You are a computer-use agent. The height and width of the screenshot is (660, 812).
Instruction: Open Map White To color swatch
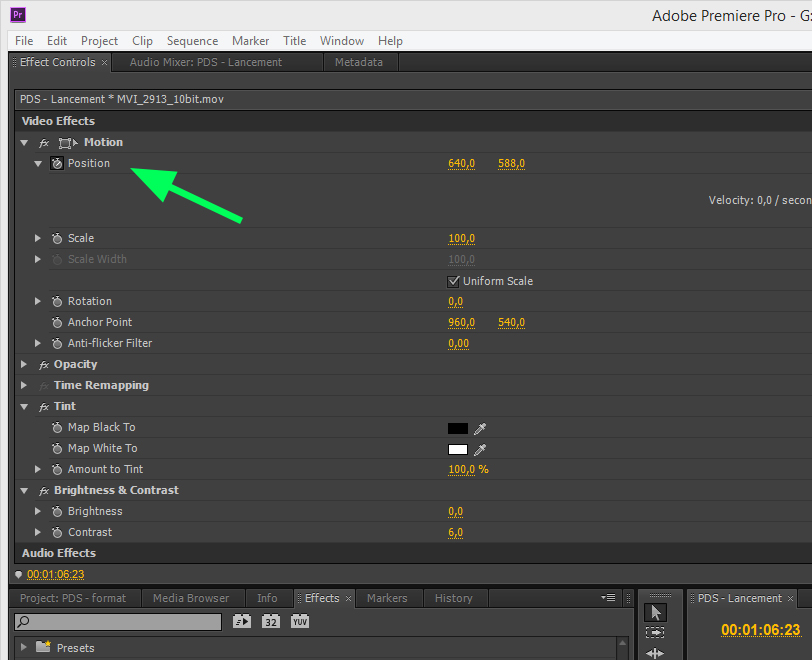pos(458,450)
